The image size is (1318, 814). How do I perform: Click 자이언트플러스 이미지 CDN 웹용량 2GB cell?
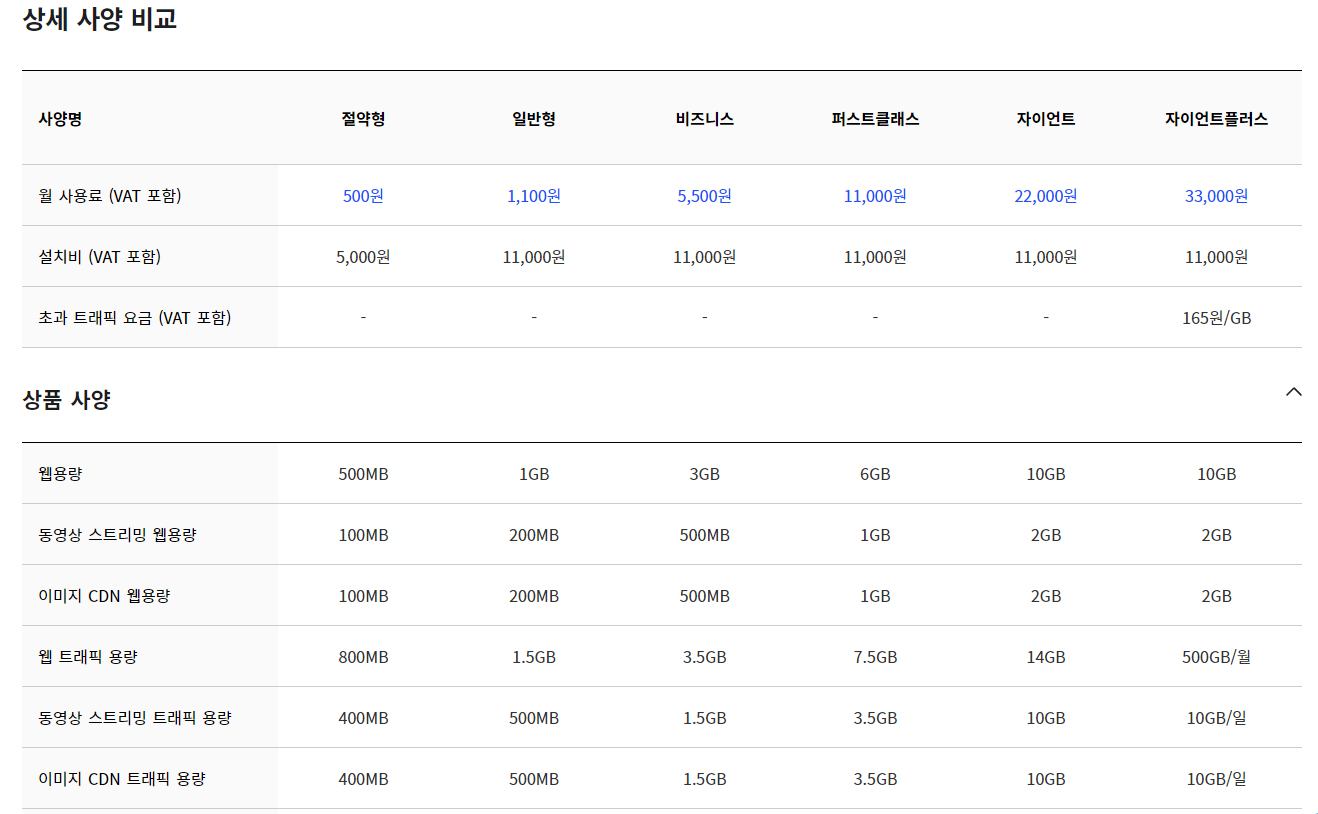[1217, 596]
